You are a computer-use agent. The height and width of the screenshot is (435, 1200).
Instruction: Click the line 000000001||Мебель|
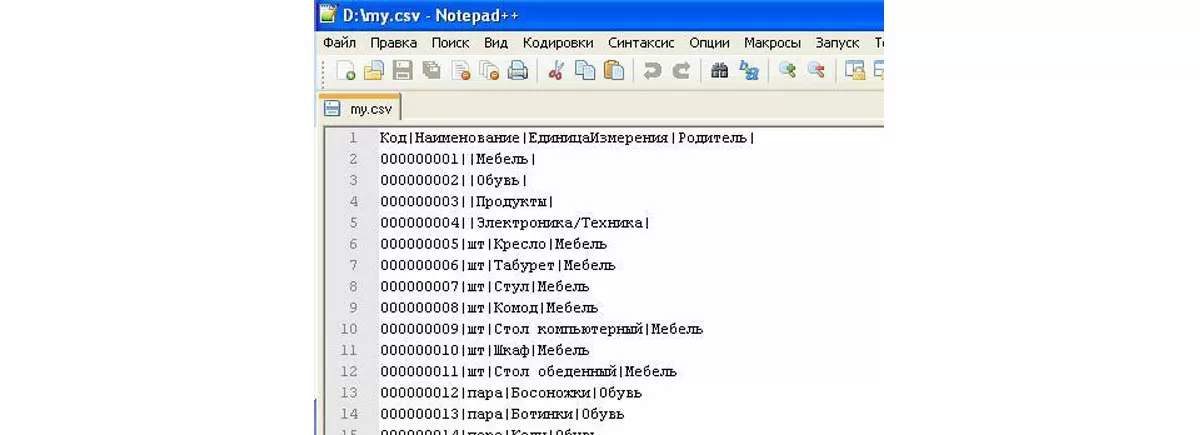[x=458, y=159]
